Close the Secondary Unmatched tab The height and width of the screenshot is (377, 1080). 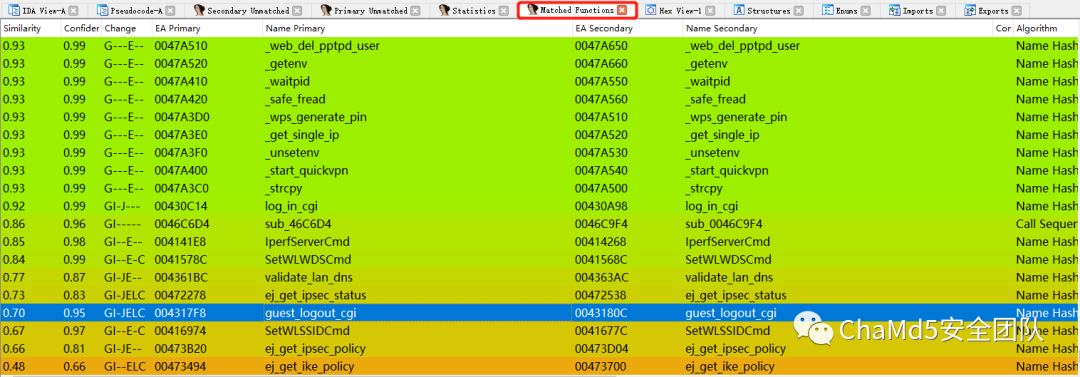[x=297, y=10]
